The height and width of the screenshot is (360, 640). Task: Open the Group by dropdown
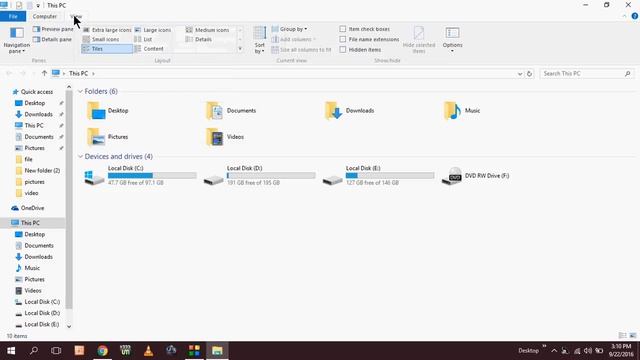point(289,29)
